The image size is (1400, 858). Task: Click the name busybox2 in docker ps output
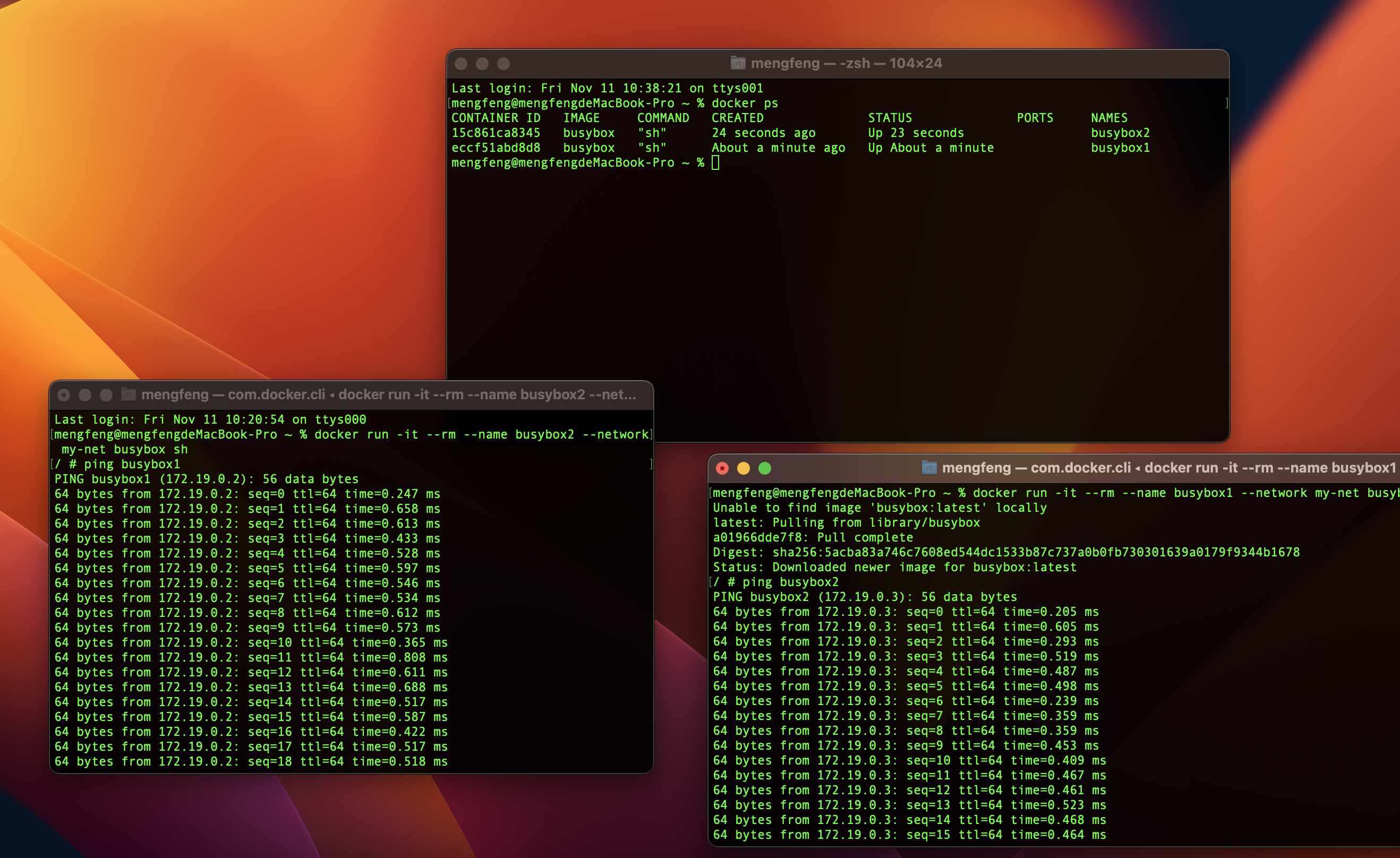(x=1120, y=132)
